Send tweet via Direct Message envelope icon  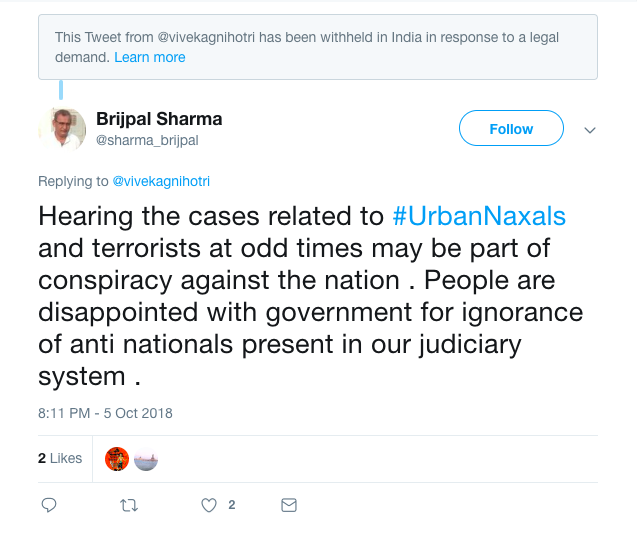[x=289, y=505]
